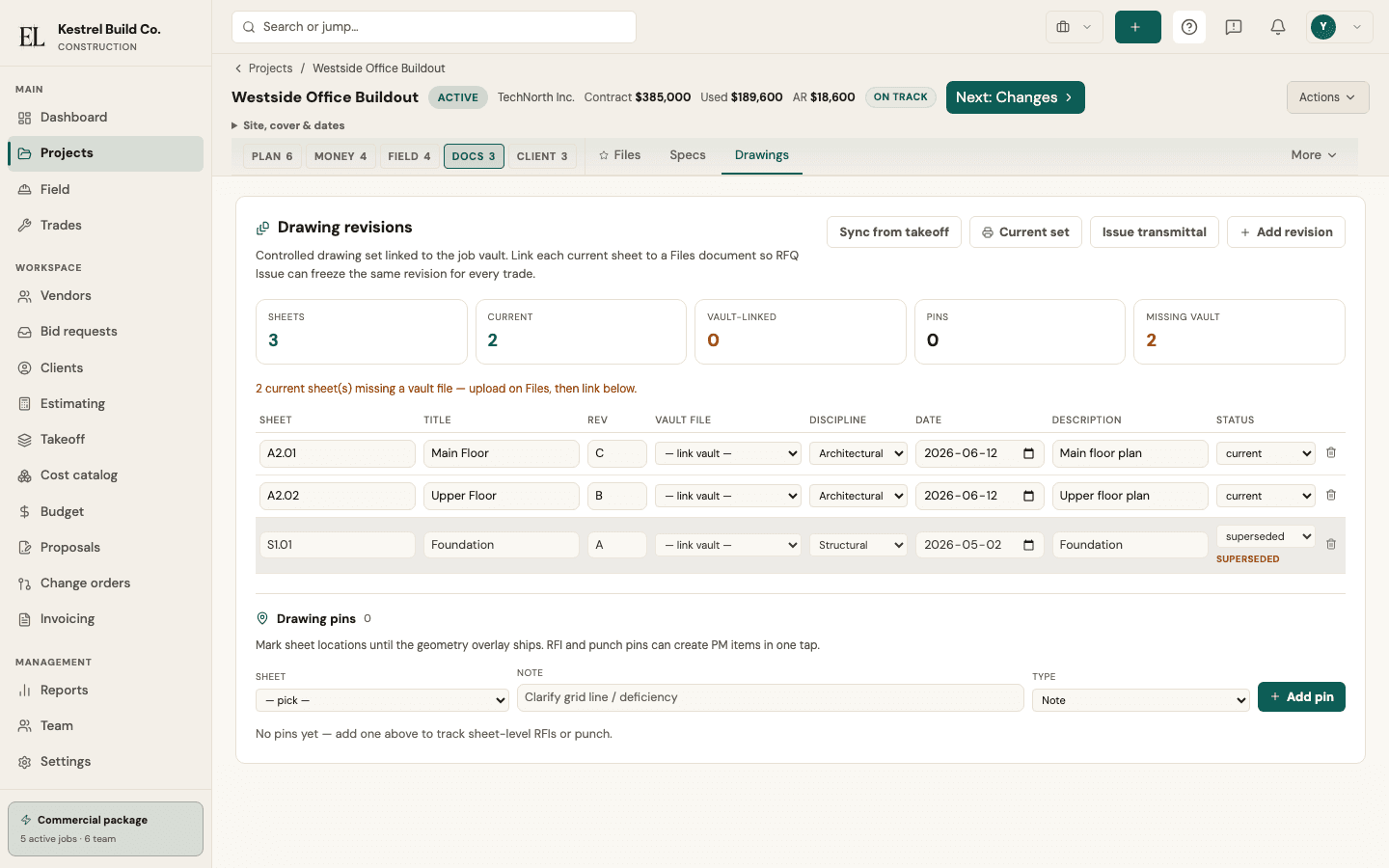Click the green plus create button
The height and width of the screenshot is (868, 1389).
tap(1137, 27)
